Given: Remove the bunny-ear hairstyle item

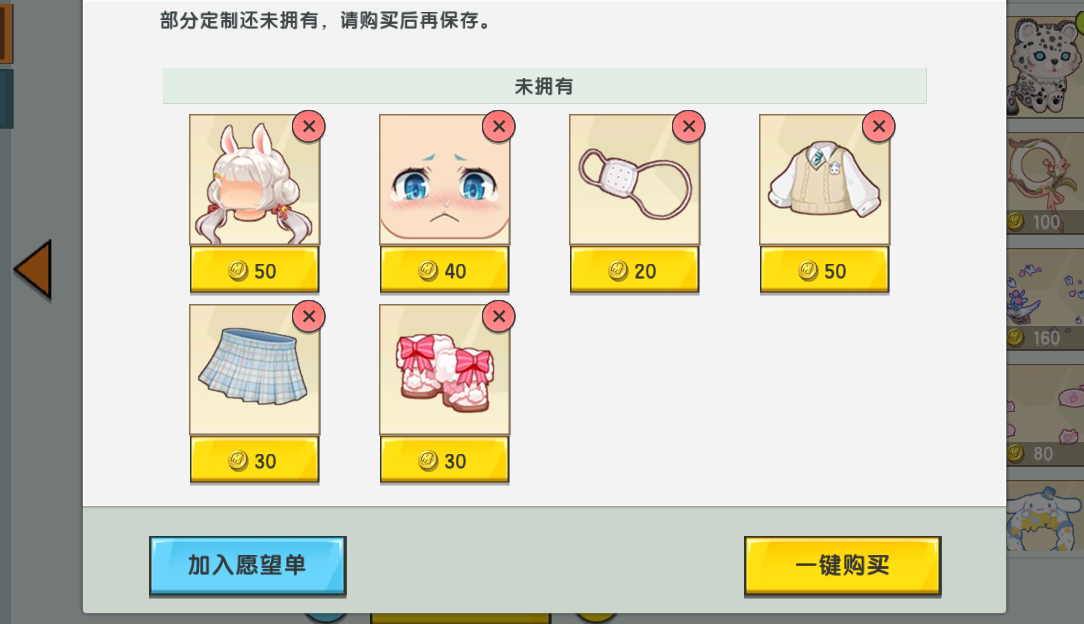Looking at the screenshot, I should (309, 126).
